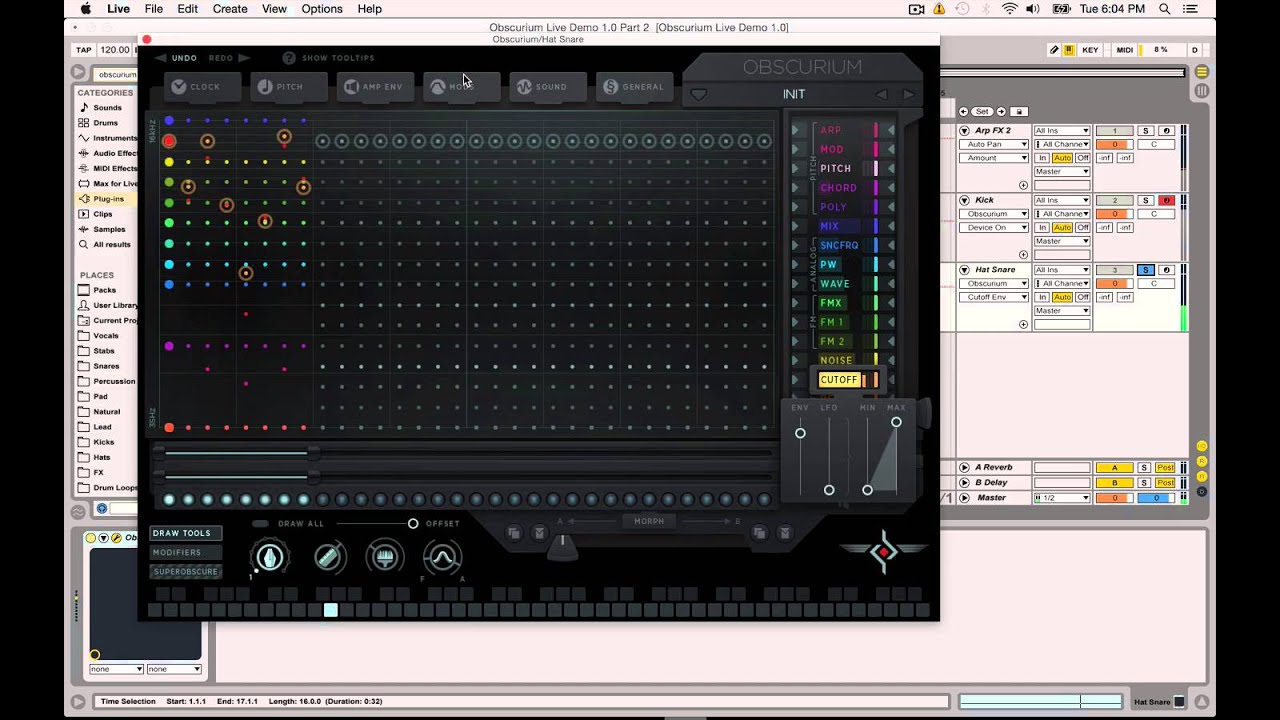Click the add automation lane plus on Kick track
This screenshot has height=720, width=1280.
1023,255
